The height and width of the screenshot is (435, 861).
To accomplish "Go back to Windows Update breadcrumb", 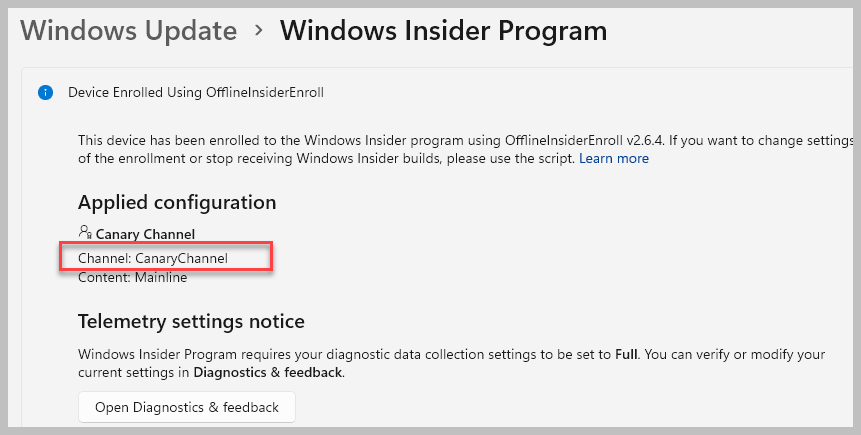I will click(128, 31).
